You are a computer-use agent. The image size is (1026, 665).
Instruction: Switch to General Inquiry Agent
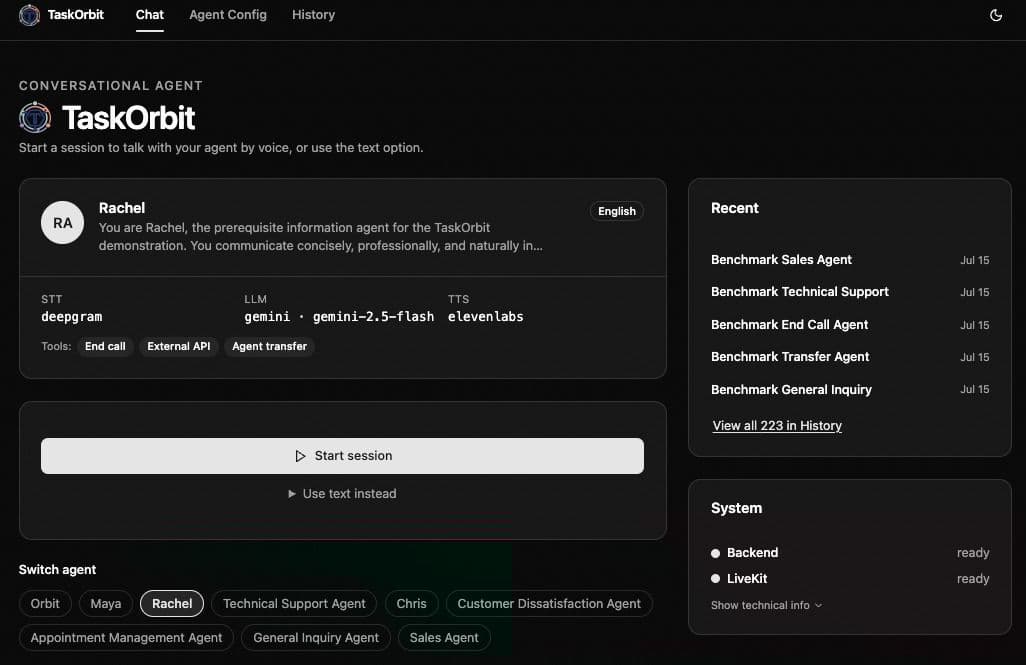click(x=316, y=638)
